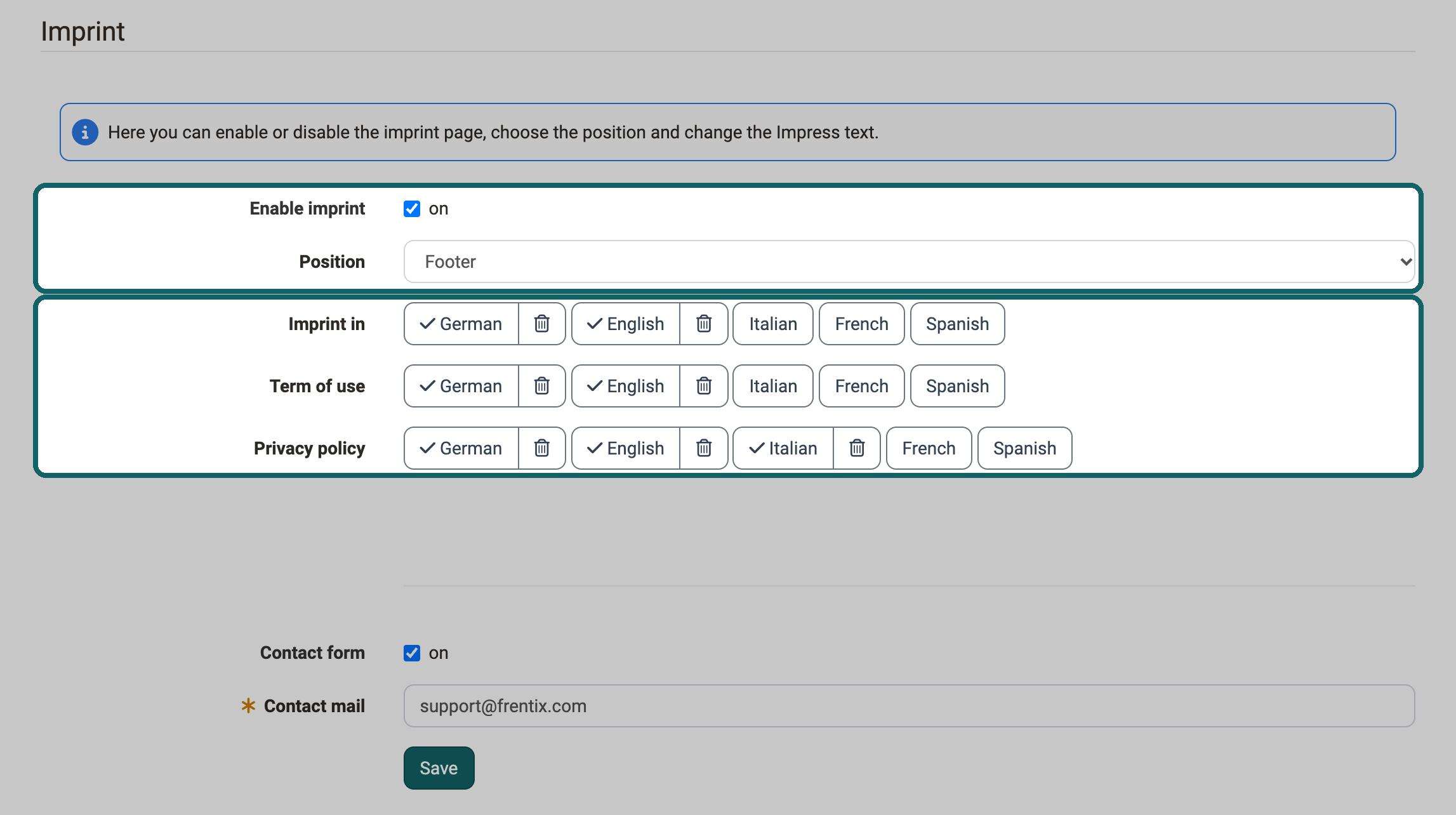Click the Enable imprint label
Screen dimensions: 1456x815
pos(307,209)
